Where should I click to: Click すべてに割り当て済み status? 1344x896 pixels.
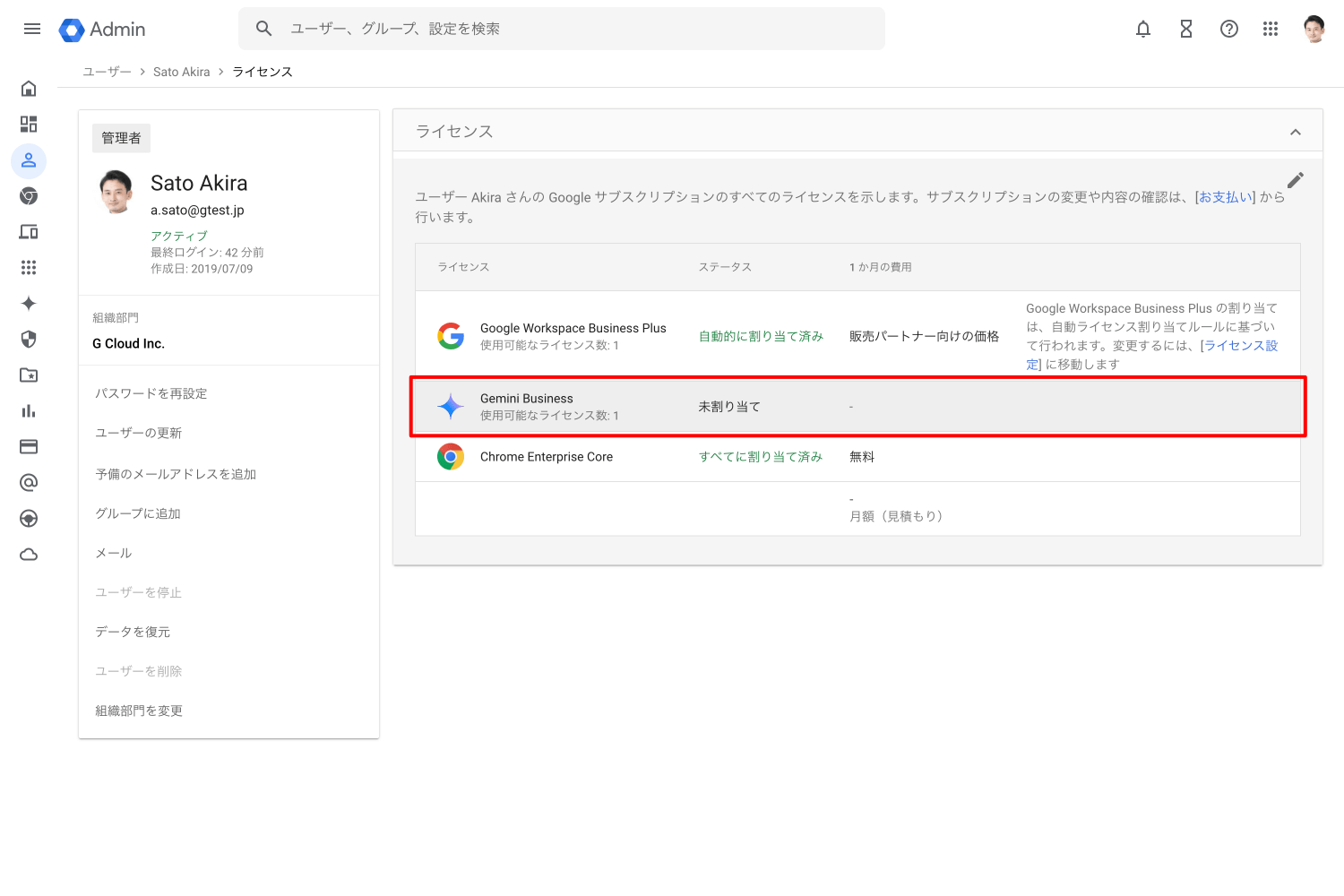pos(761,457)
